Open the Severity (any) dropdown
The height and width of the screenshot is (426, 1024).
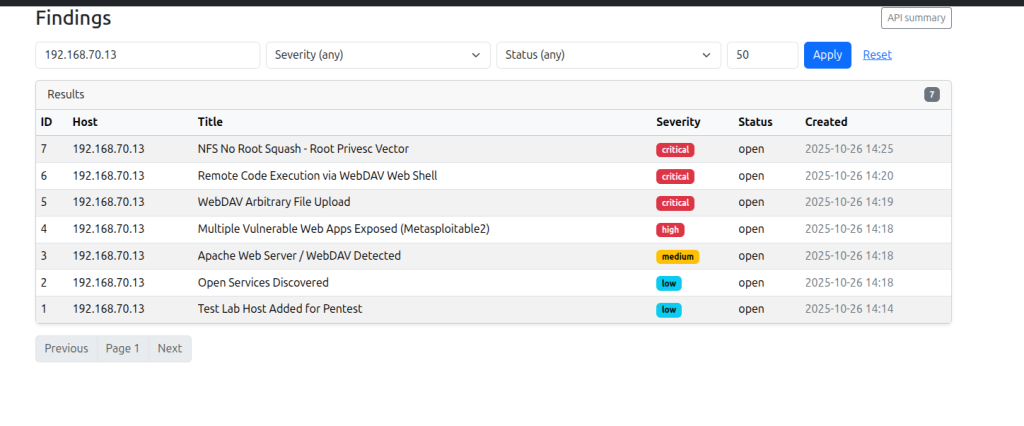[378, 55]
